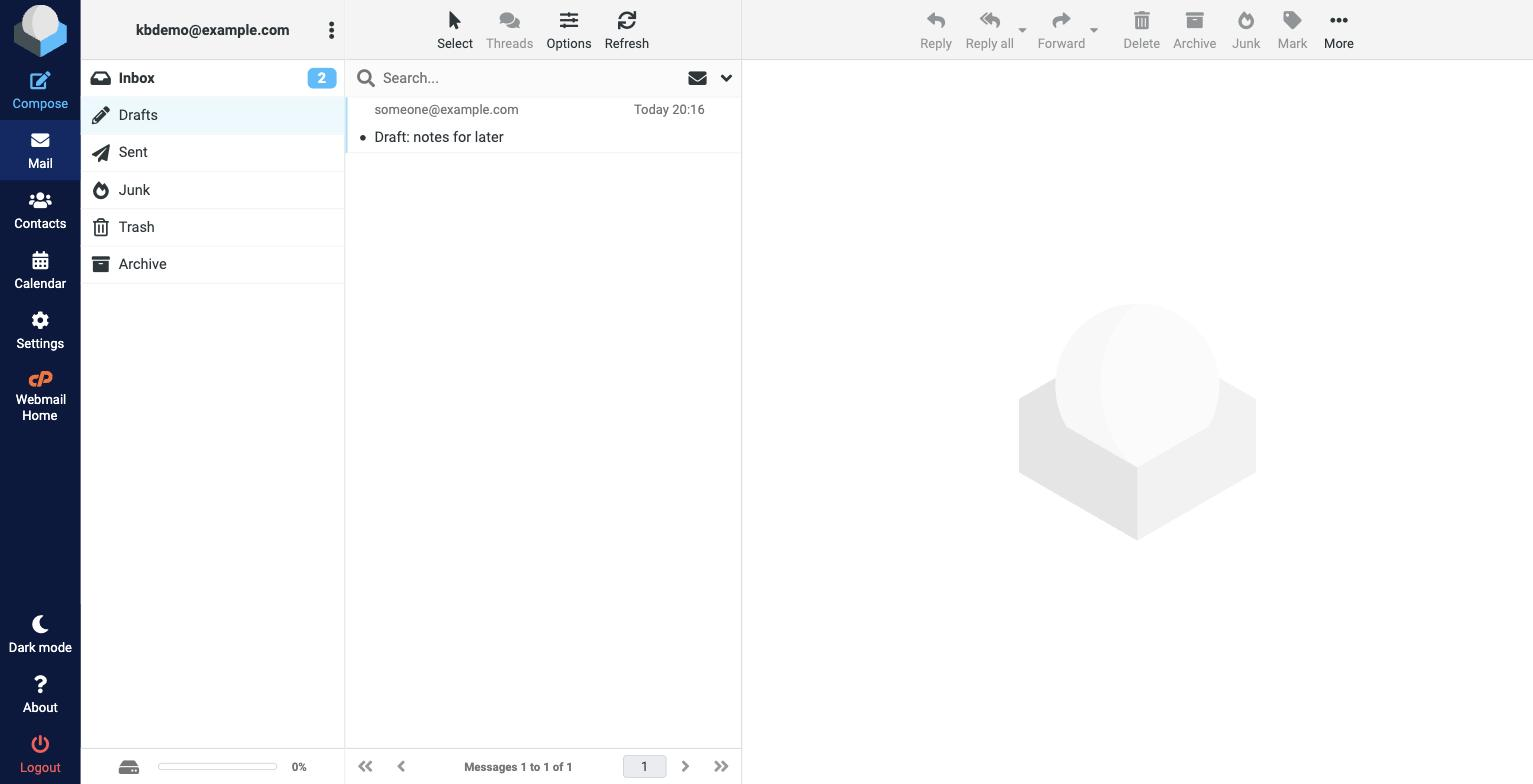Click the Reply button
Viewport: 1533px width, 784px height.
936,30
